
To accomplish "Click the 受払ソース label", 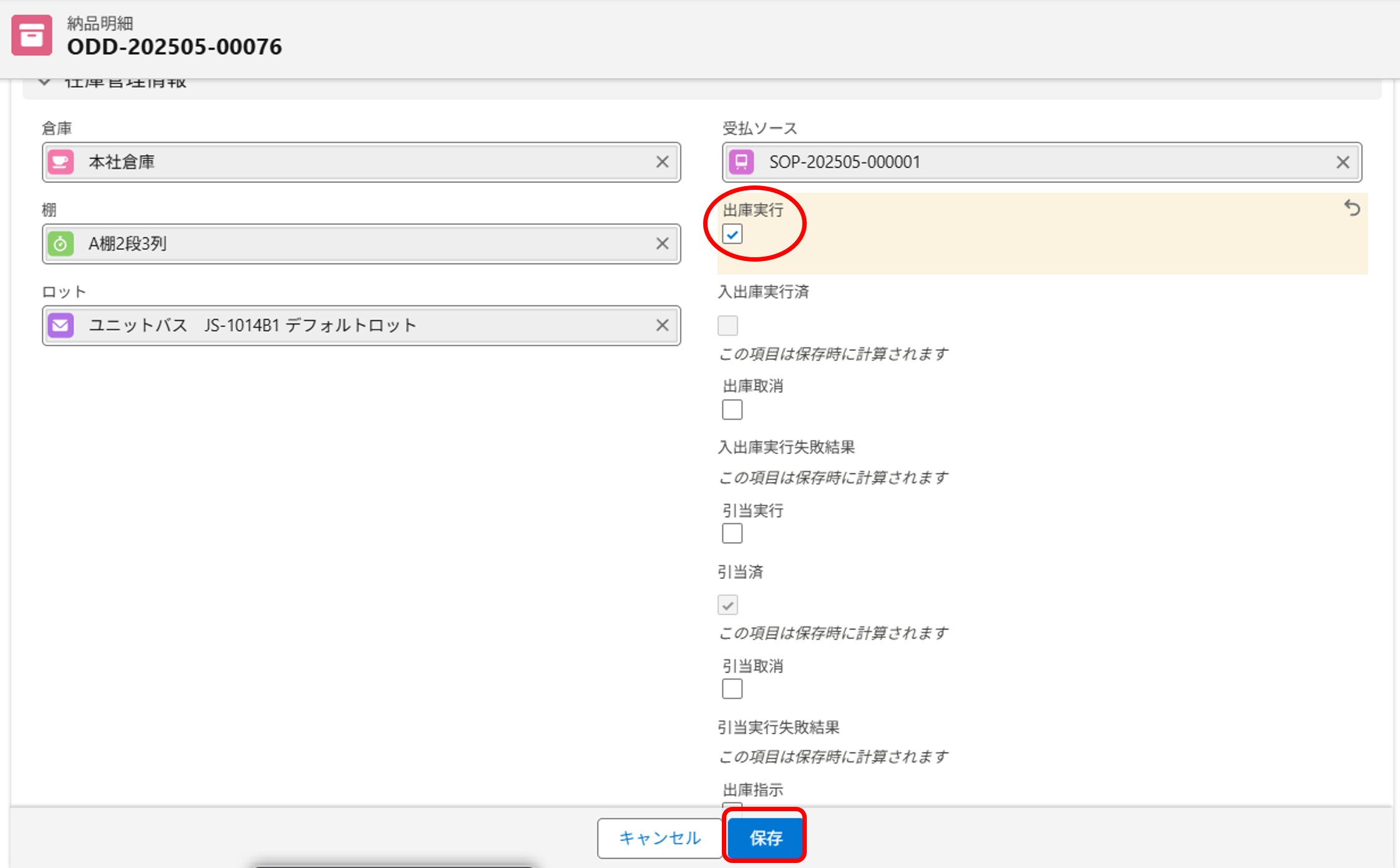I will (761, 129).
